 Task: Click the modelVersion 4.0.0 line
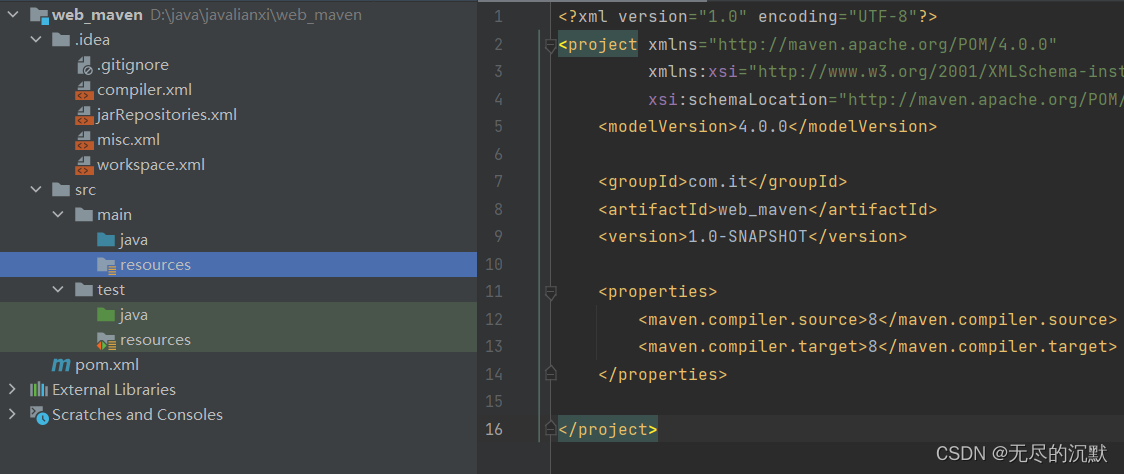point(768,126)
